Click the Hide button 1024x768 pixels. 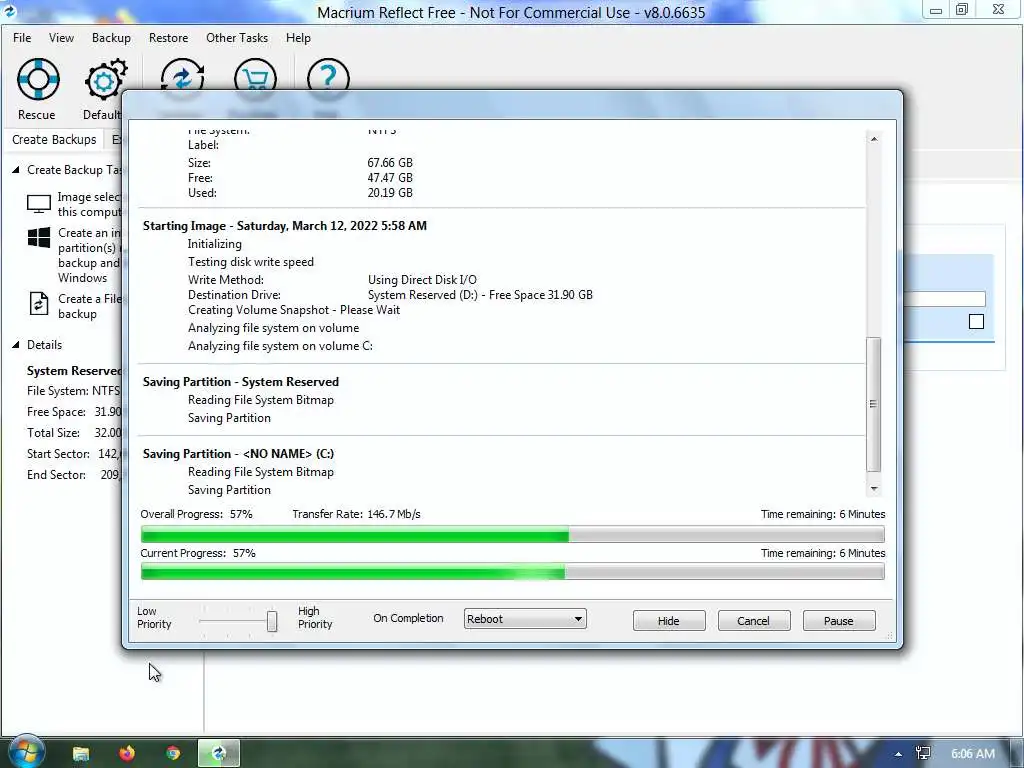click(x=669, y=620)
